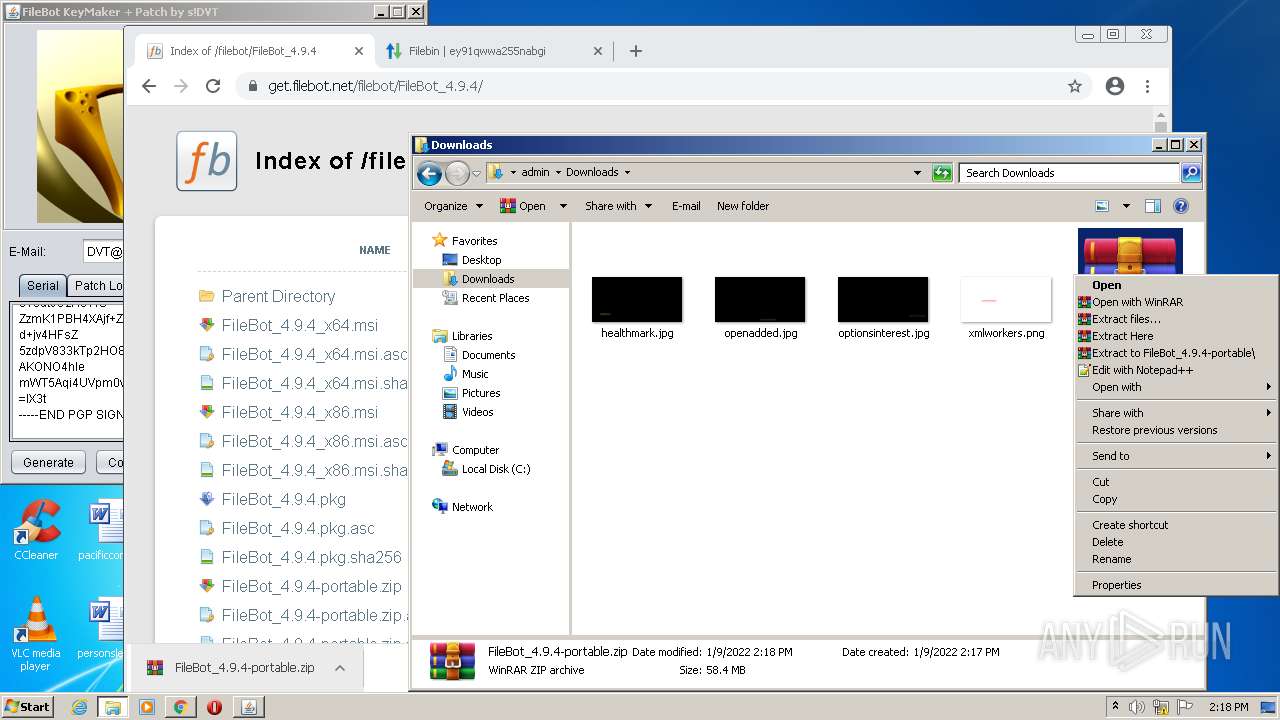Open the FileBot_4.9.4.pkg.sha256 link
This screenshot has width=1280, height=720.
[x=312, y=557]
